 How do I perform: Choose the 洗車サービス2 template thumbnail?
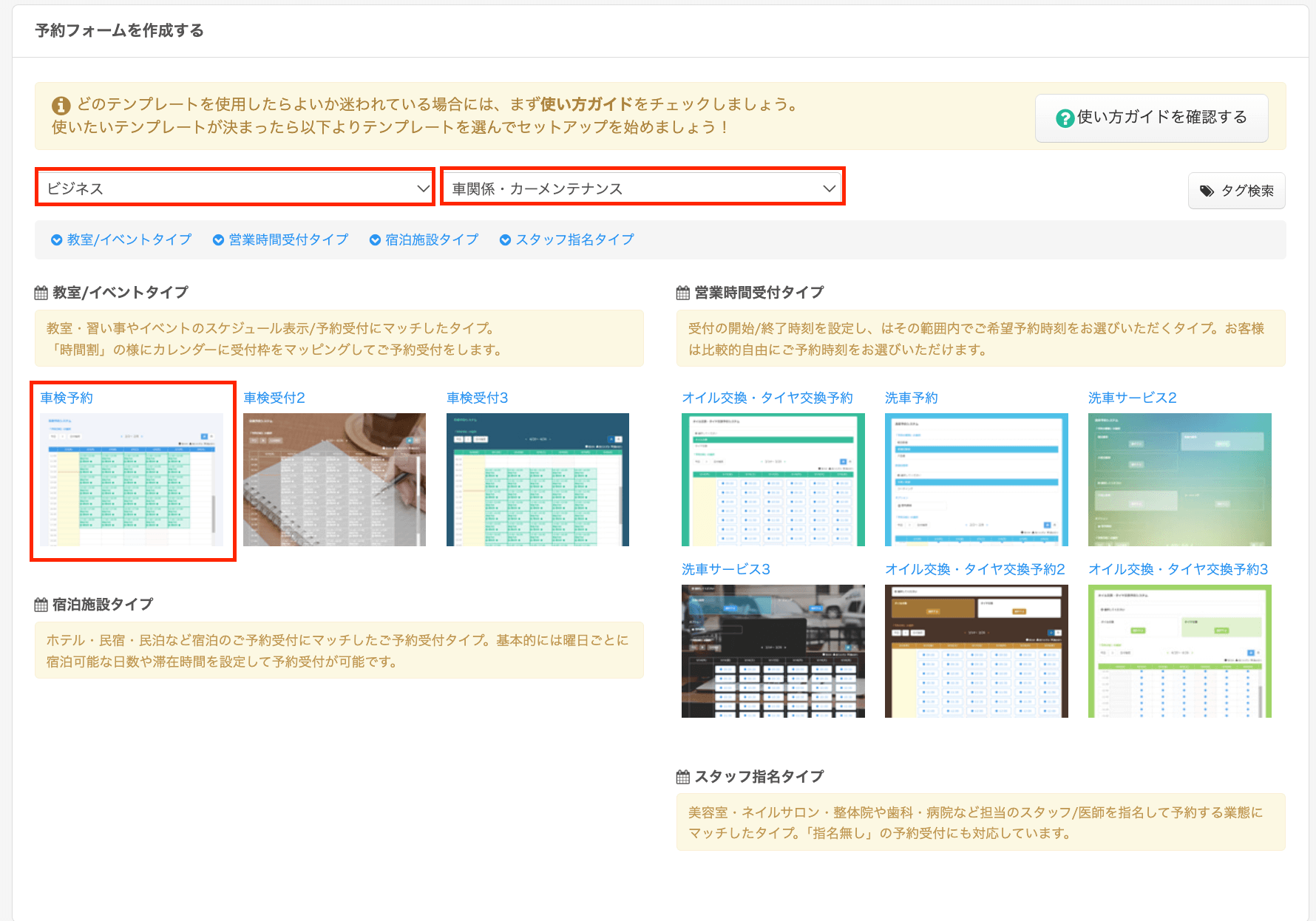click(x=1179, y=479)
